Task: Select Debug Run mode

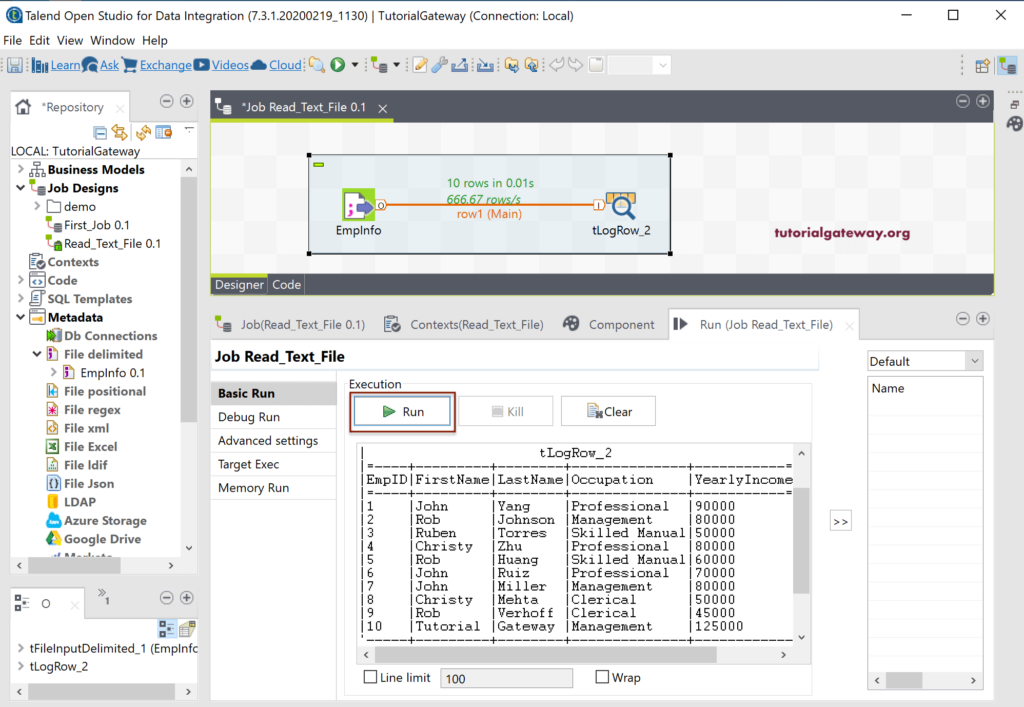Action: click(274, 417)
